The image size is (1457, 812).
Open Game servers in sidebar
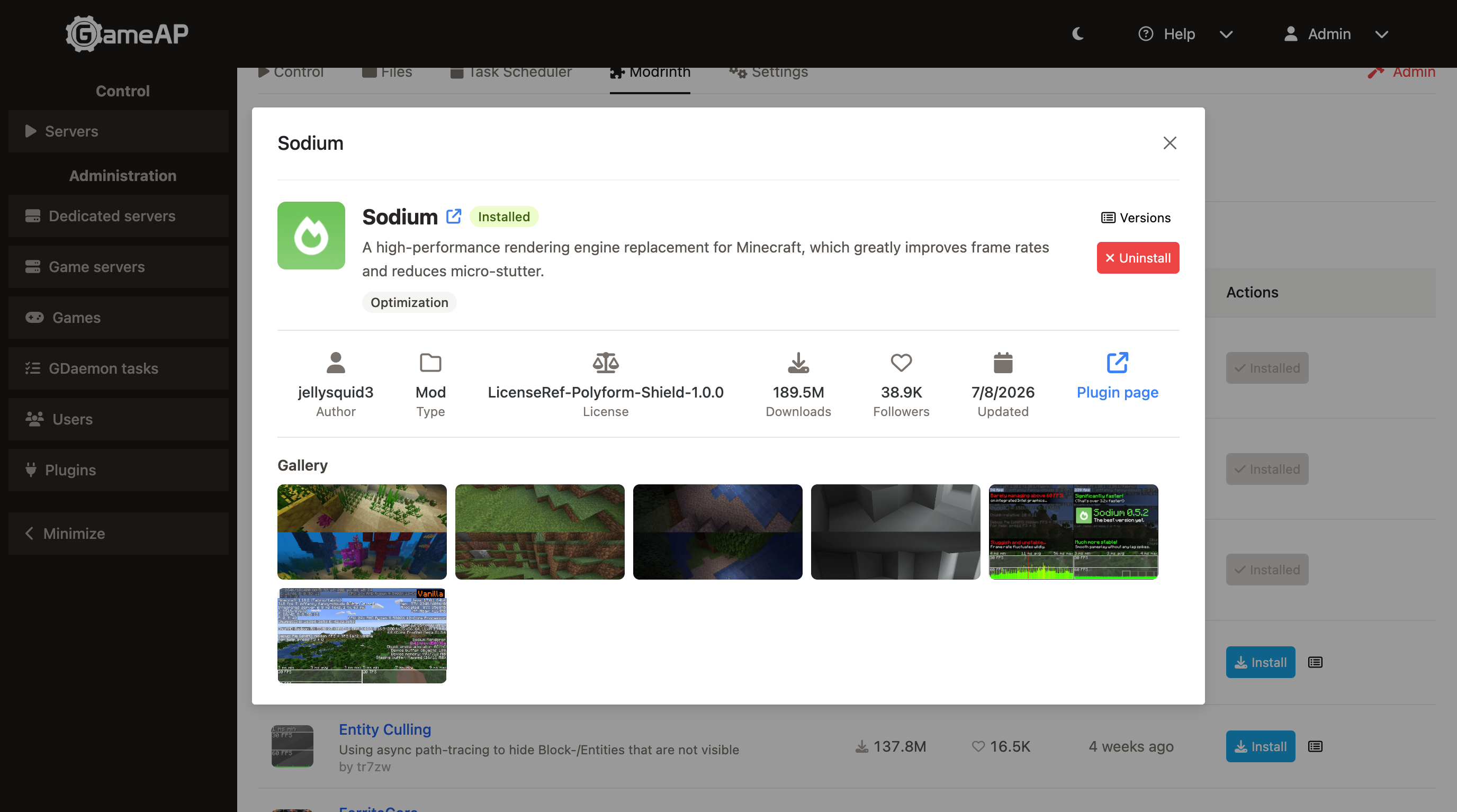118,267
